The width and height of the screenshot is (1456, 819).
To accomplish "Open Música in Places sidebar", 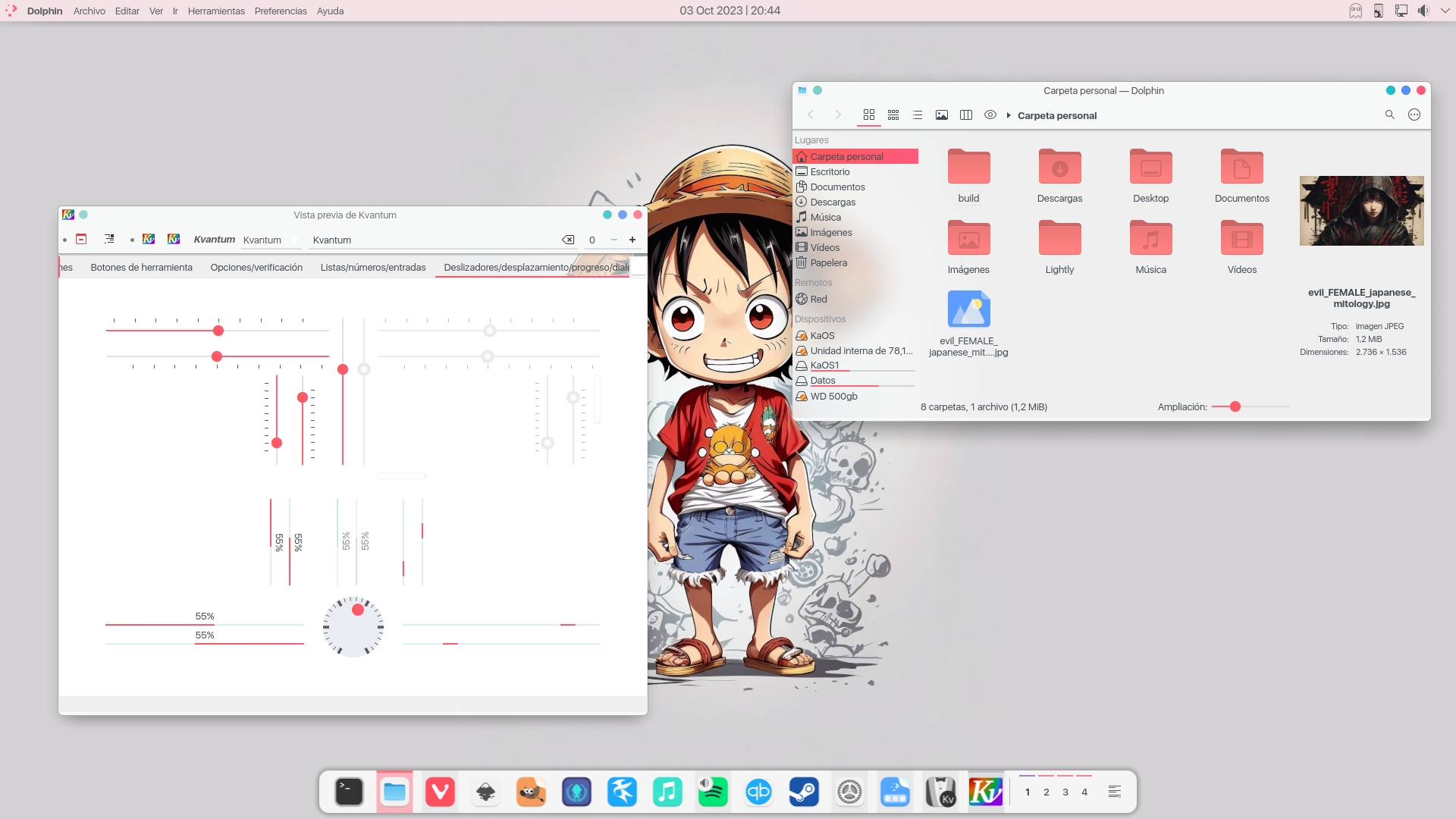I will click(855, 217).
